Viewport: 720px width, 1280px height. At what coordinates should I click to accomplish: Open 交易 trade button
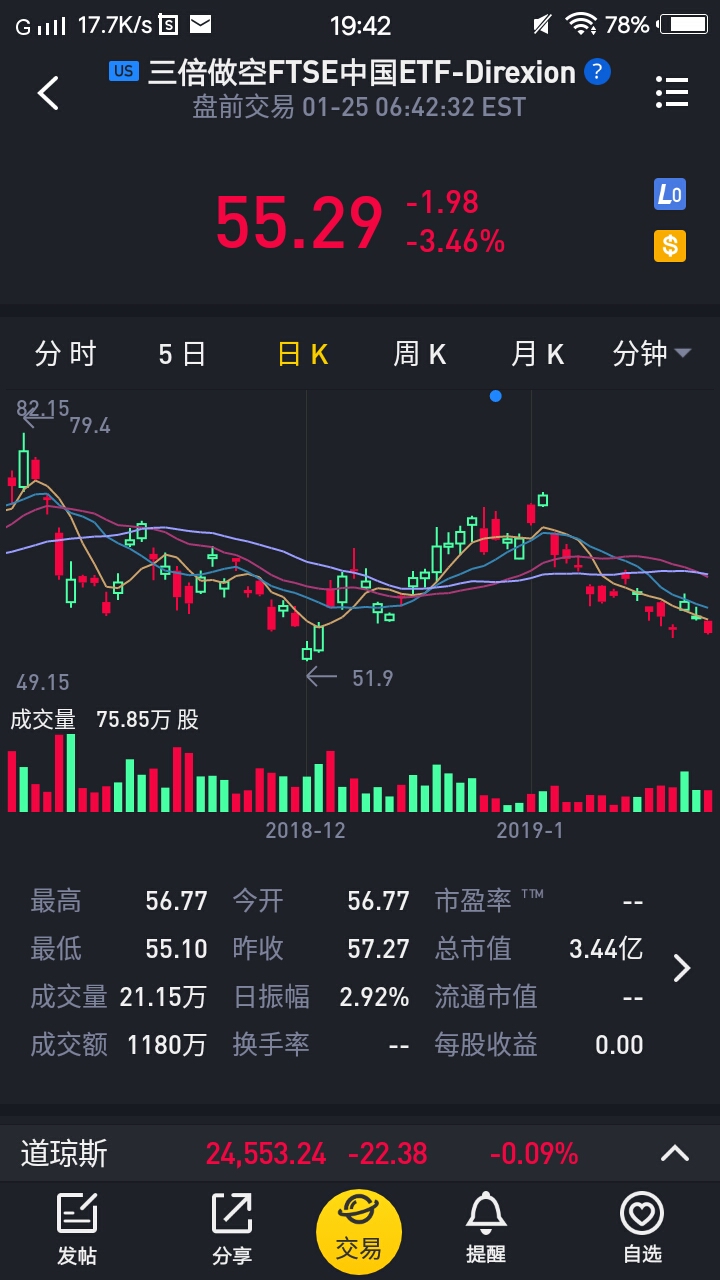(x=359, y=1232)
